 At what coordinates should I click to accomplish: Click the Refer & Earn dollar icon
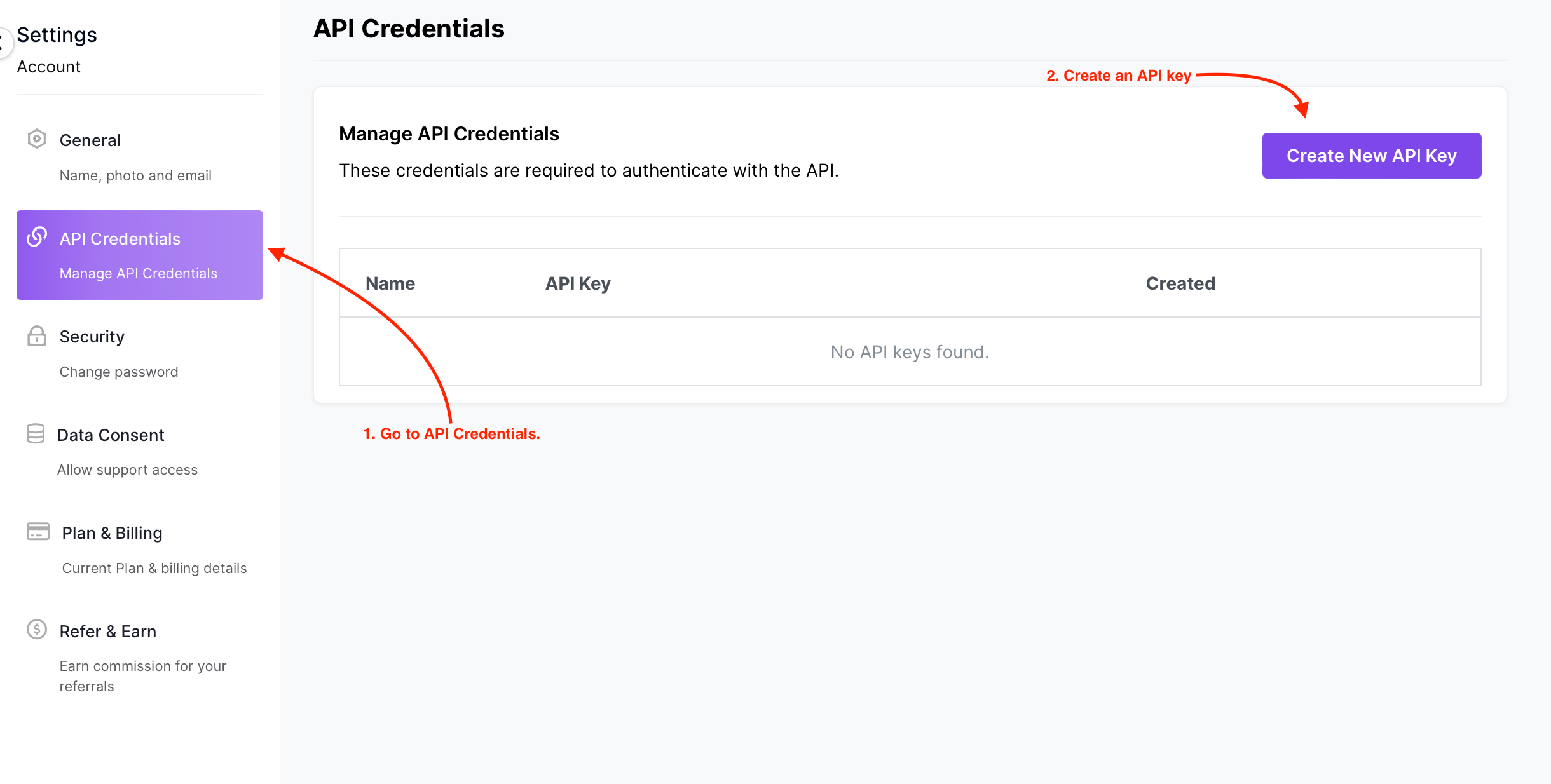tap(37, 630)
